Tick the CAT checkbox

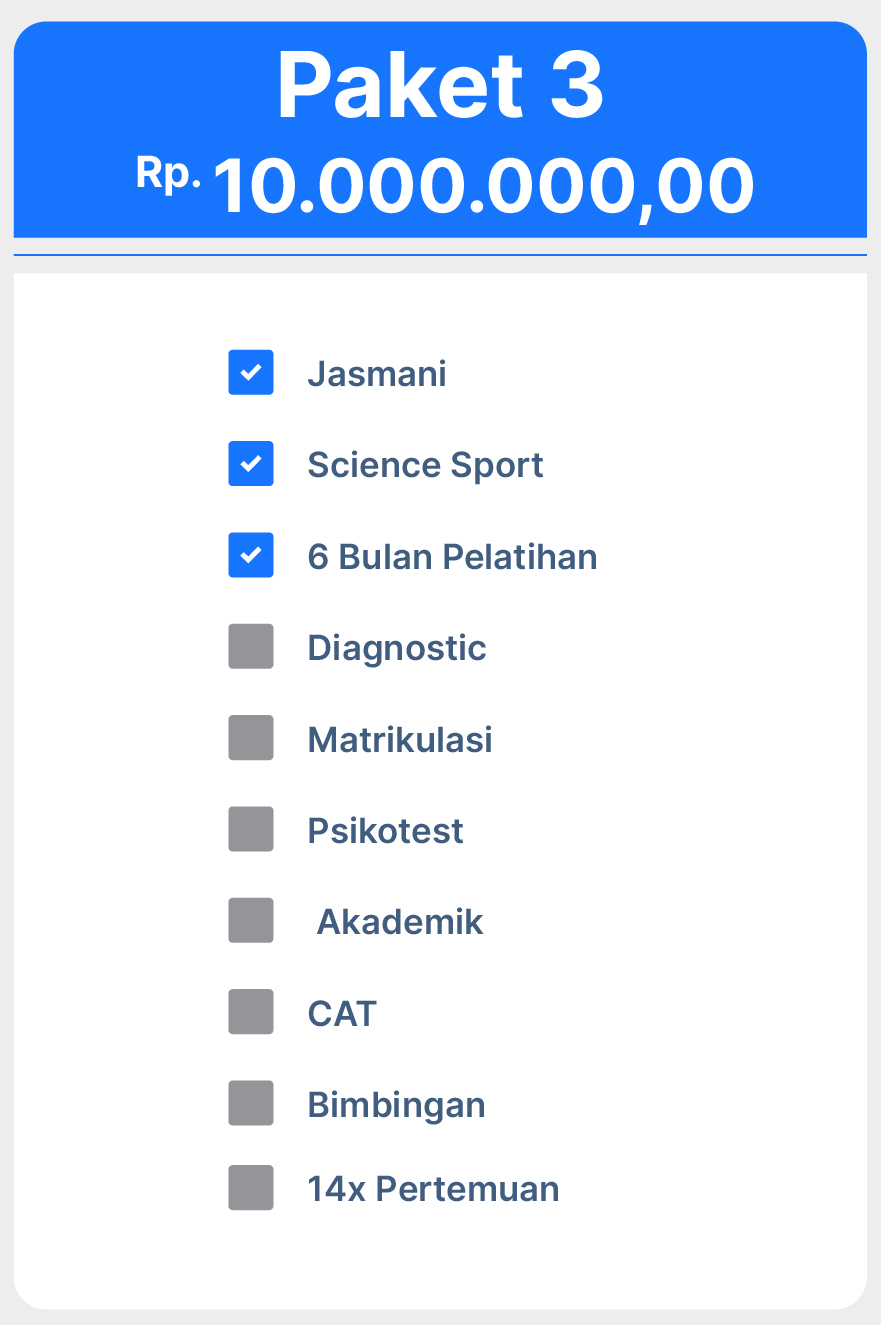pos(251,1012)
